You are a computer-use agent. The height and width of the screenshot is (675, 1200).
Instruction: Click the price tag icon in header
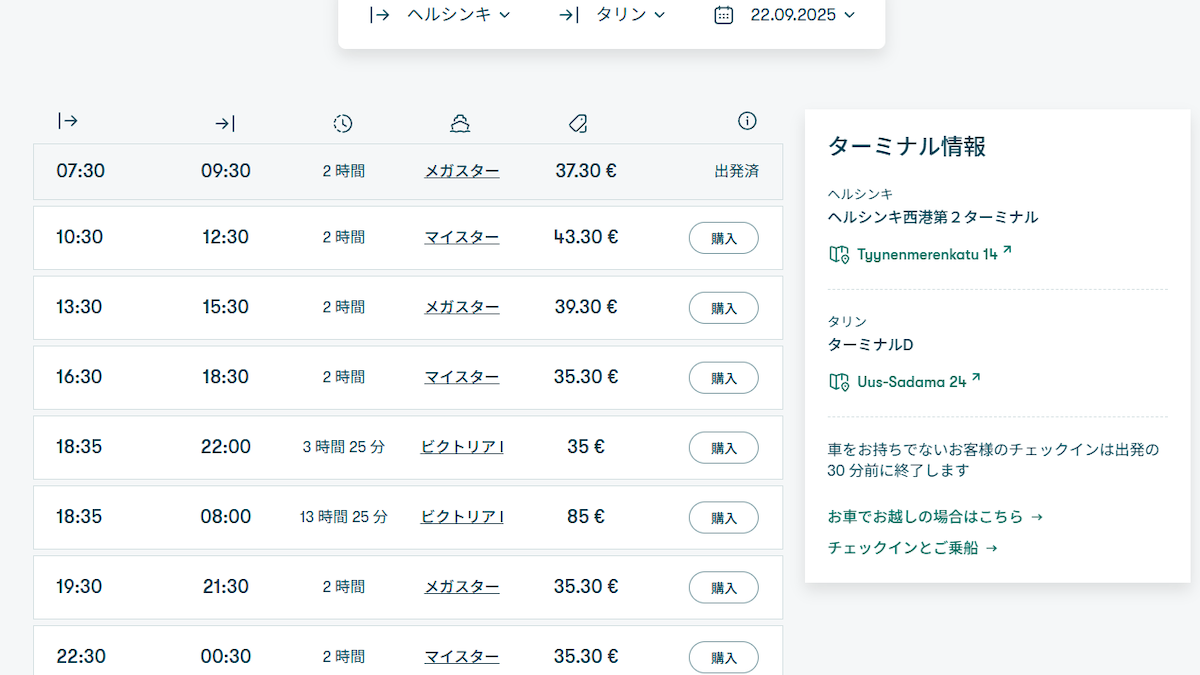coord(577,124)
